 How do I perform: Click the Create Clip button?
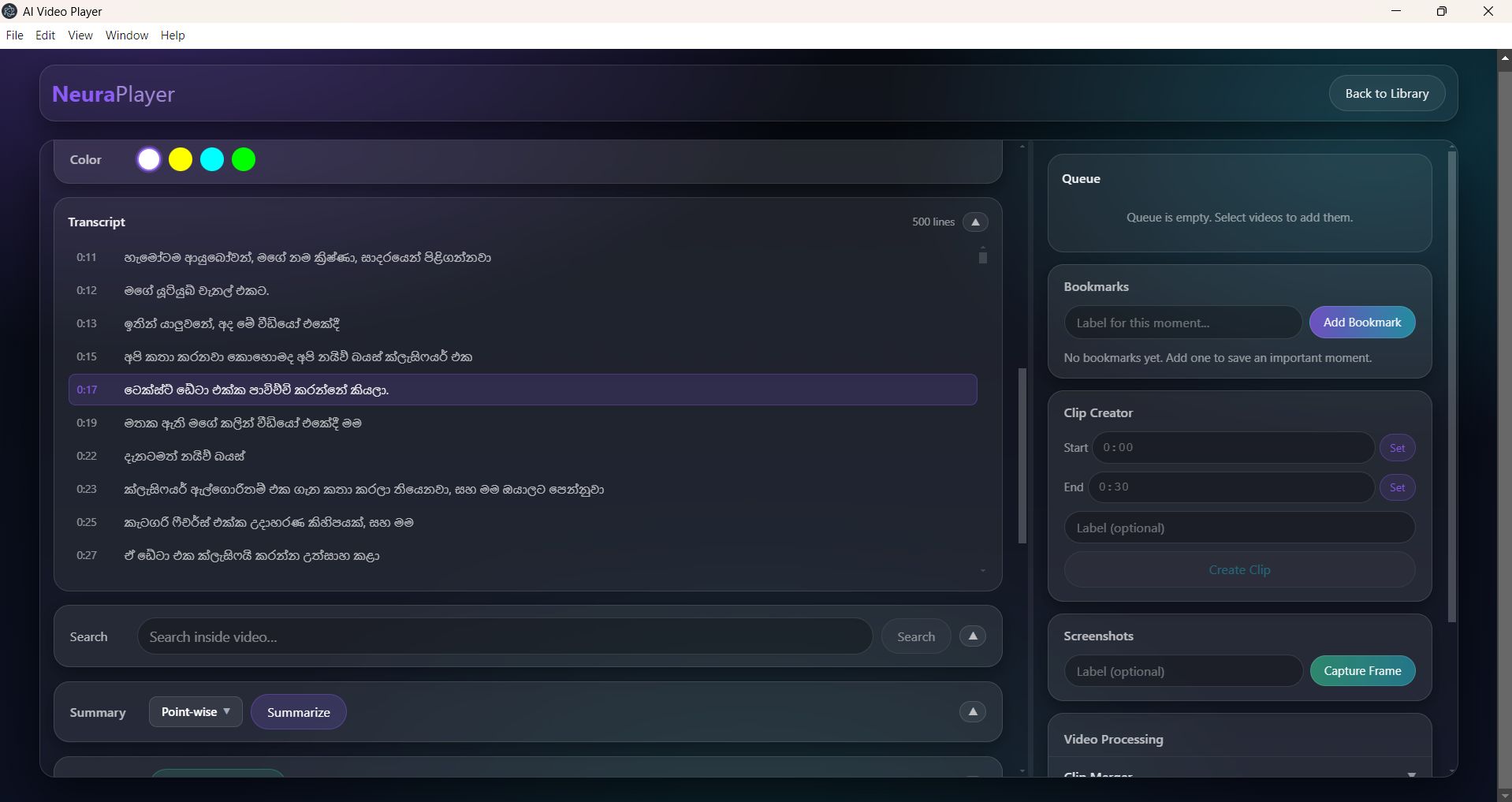point(1239,570)
